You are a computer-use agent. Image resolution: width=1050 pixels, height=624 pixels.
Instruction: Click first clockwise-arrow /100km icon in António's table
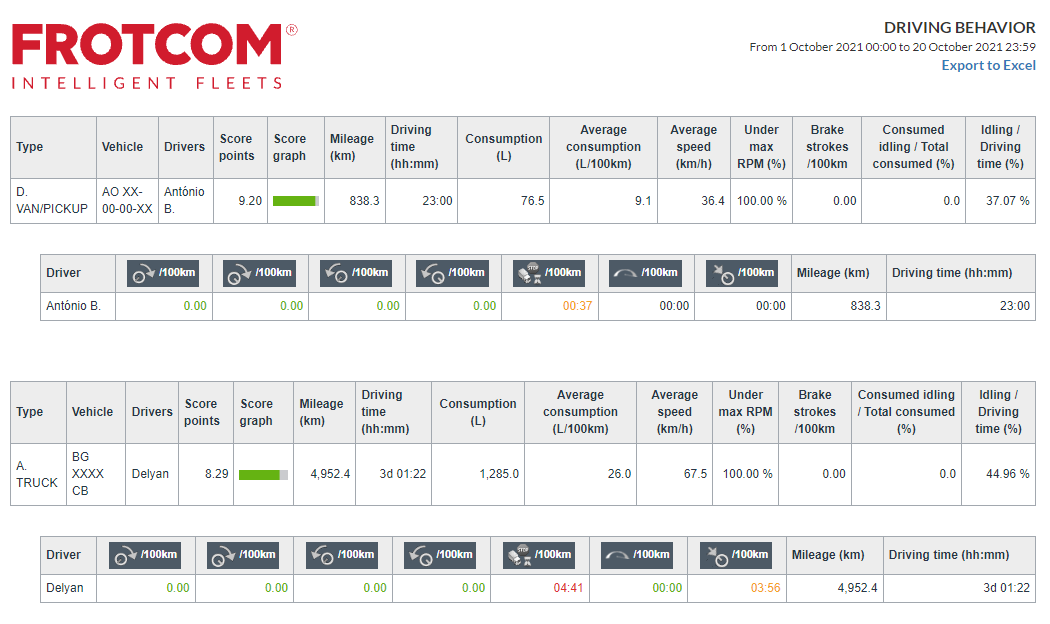[163, 273]
